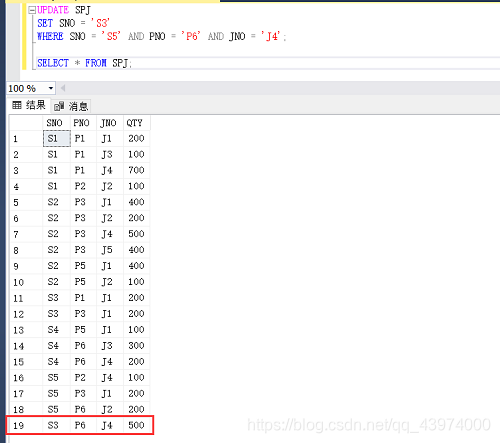Click the P3 cell in row 12
This screenshot has width=500, height=443.
coord(83,314)
